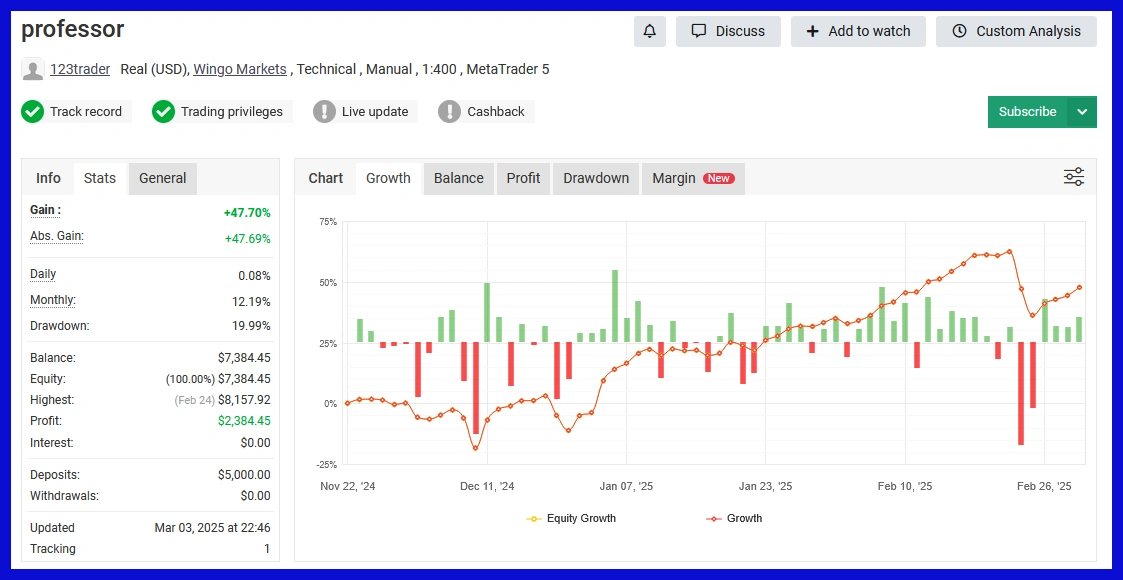Switch to the Stats tab
1123x580 pixels.
point(100,178)
